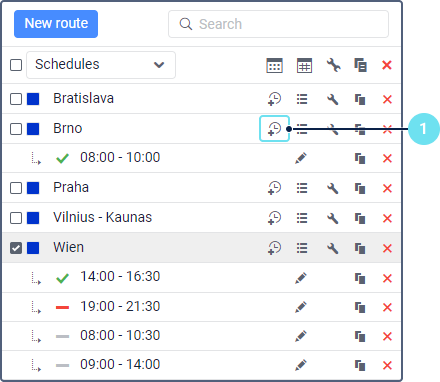The image size is (440, 382).
Task: Click the New route button
Action: 56,24
